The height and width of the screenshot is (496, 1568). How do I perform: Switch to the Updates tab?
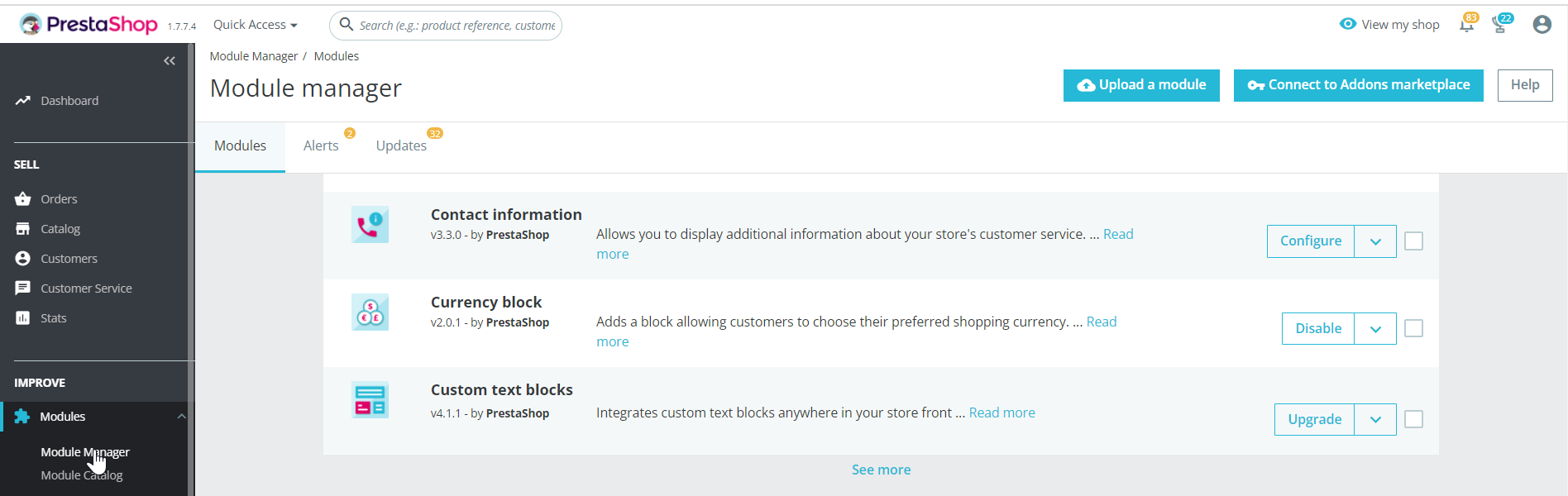[401, 146]
